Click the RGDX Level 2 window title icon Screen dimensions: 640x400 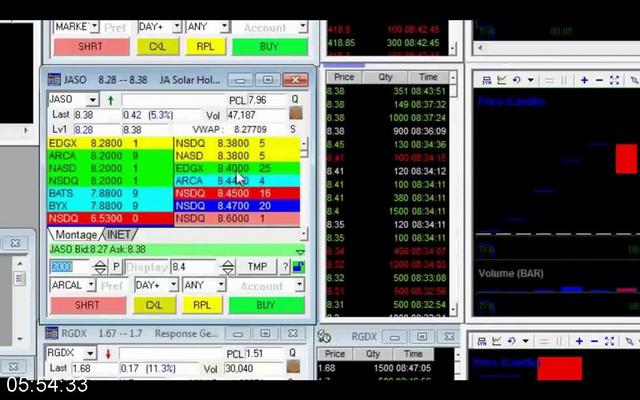[x=51, y=333]
